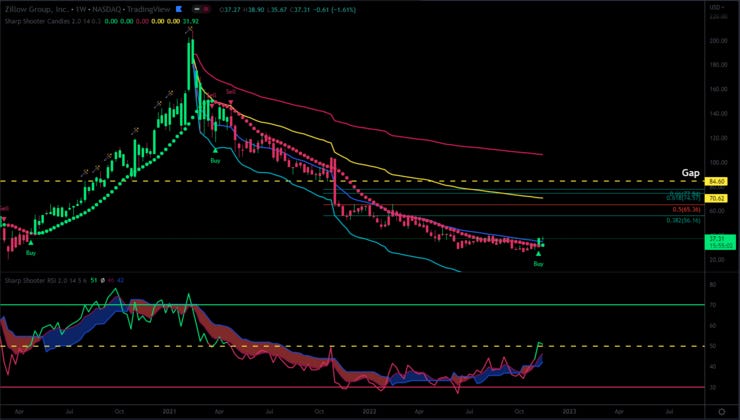Click the blue flag icon beside TradingView title
The image size is (740, 420).
click(x=179, y=9)
